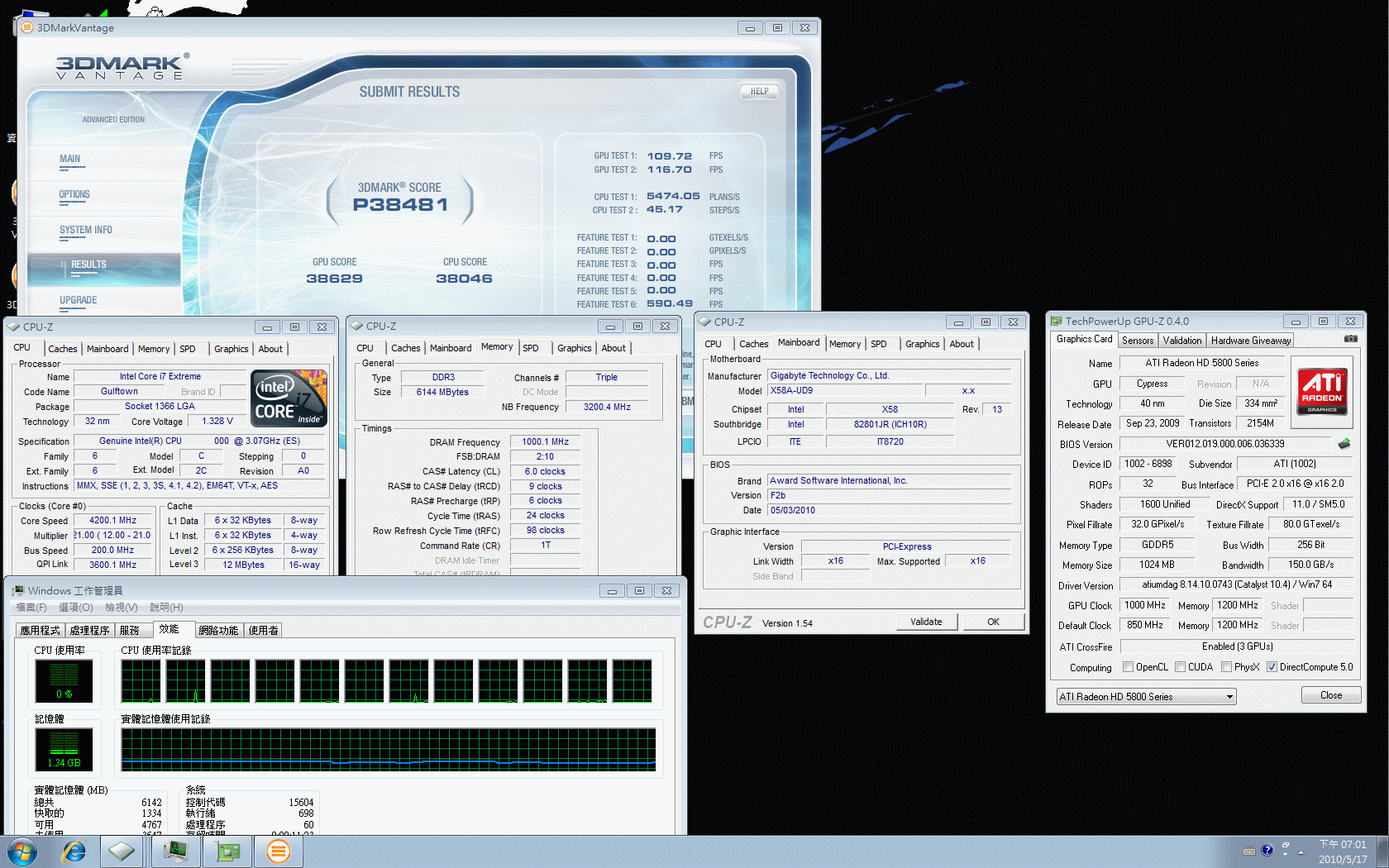Click the Mainboard CPU-Z window title icon
The image size is (1389, 868).
point(705,322)
